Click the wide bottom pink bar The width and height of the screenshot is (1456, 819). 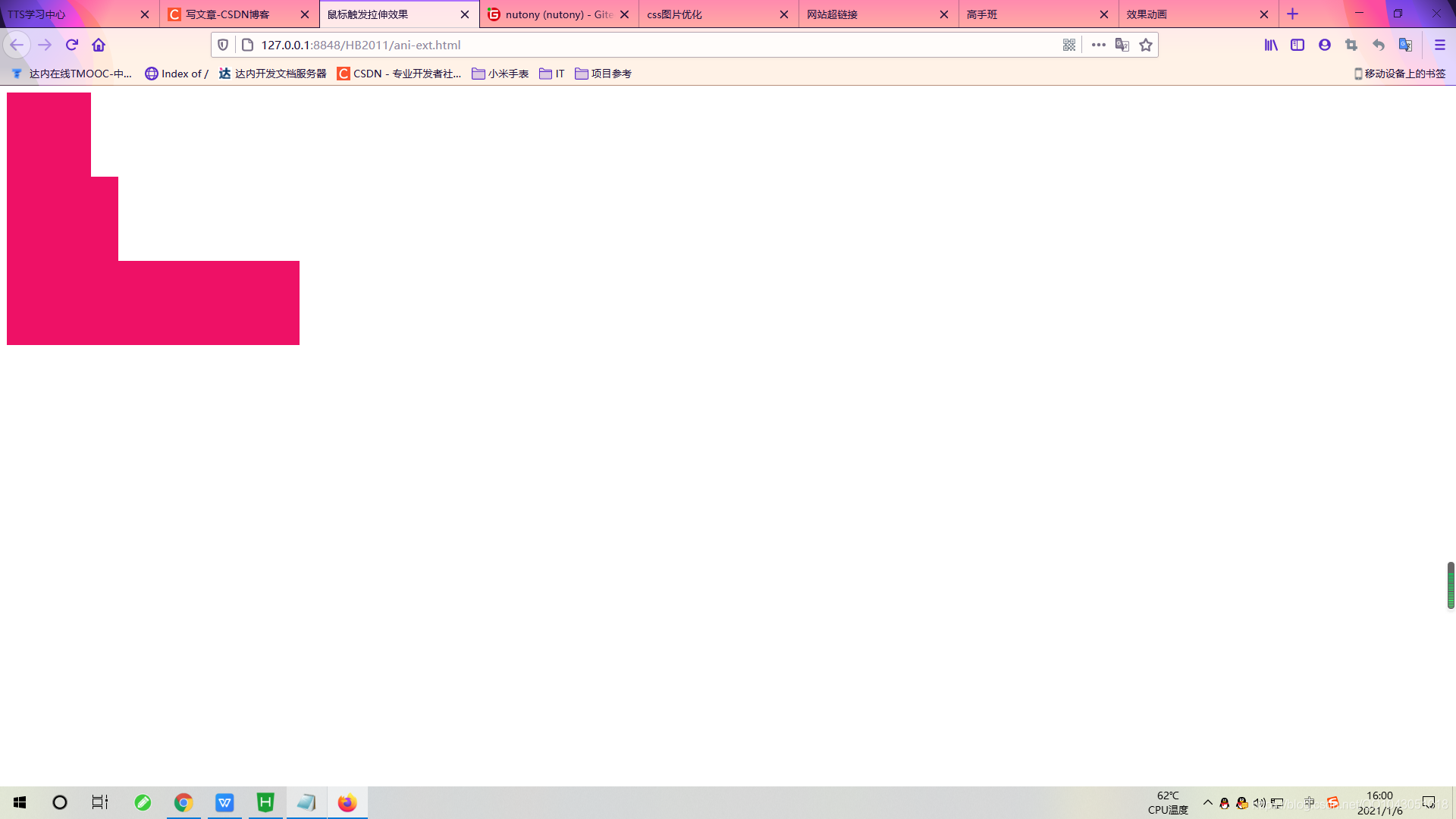point(153,303)
